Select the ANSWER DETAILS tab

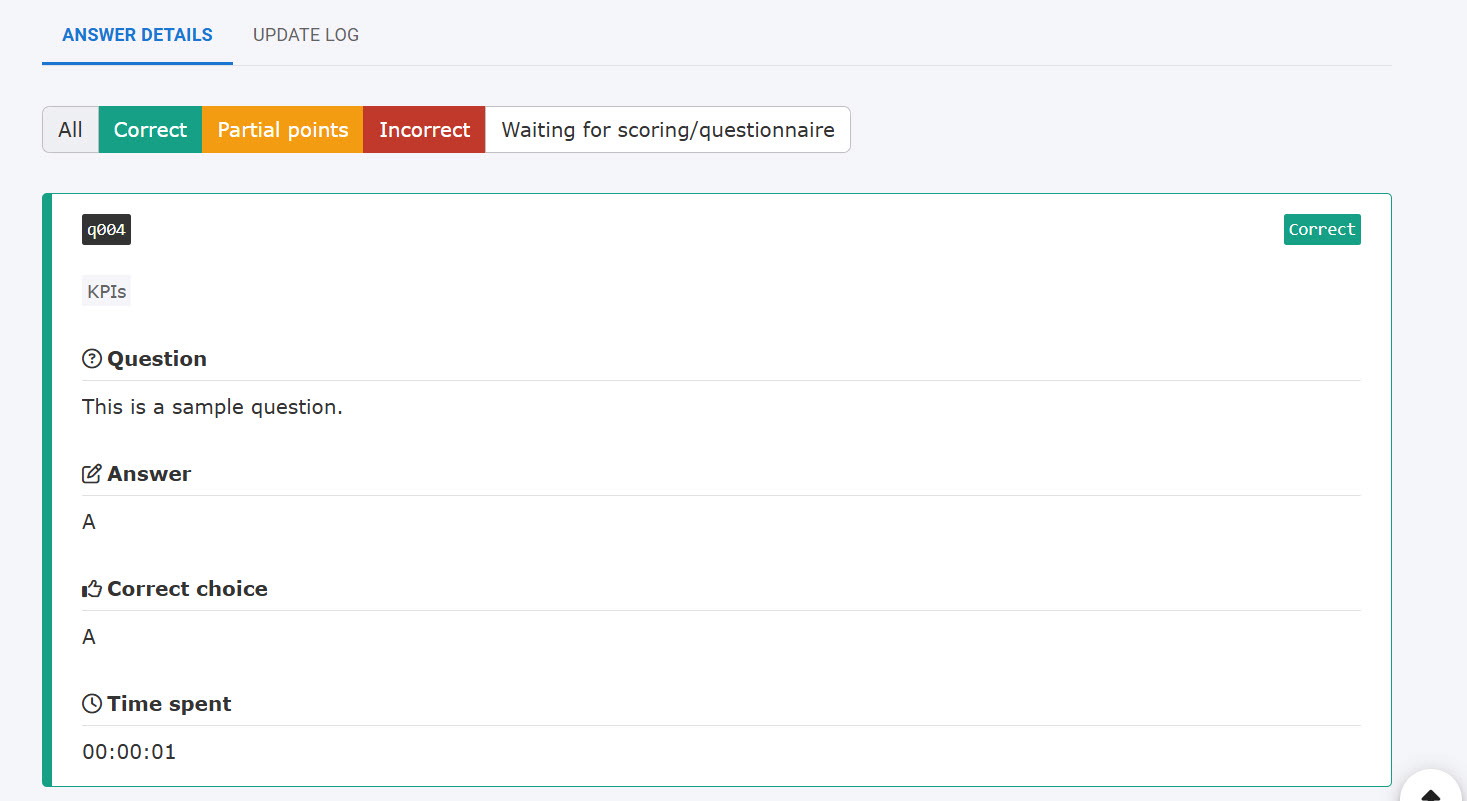point(137,35)
